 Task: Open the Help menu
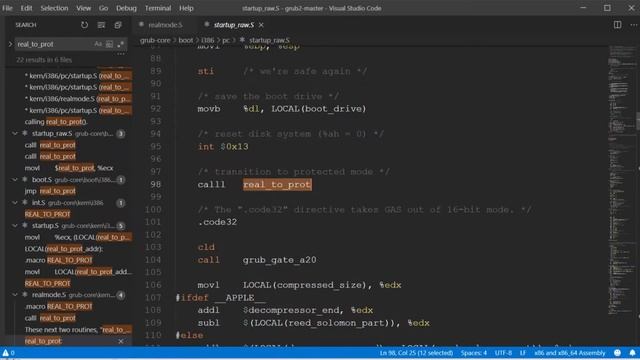pyautogui.click(x=186, y=8)
